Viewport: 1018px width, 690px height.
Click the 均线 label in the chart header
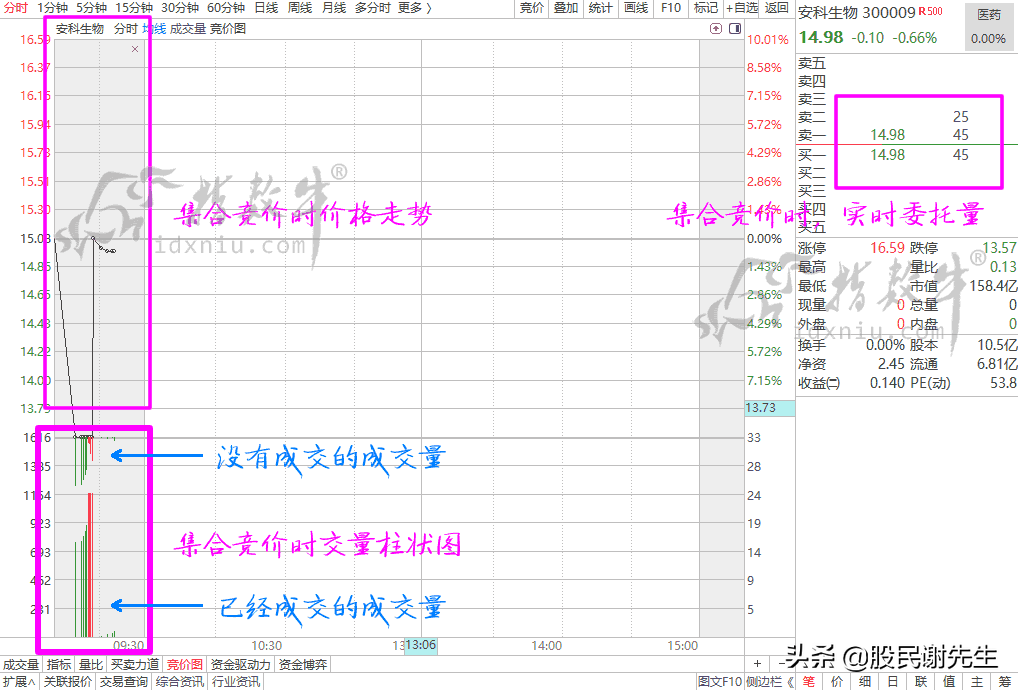pos(154,29)
